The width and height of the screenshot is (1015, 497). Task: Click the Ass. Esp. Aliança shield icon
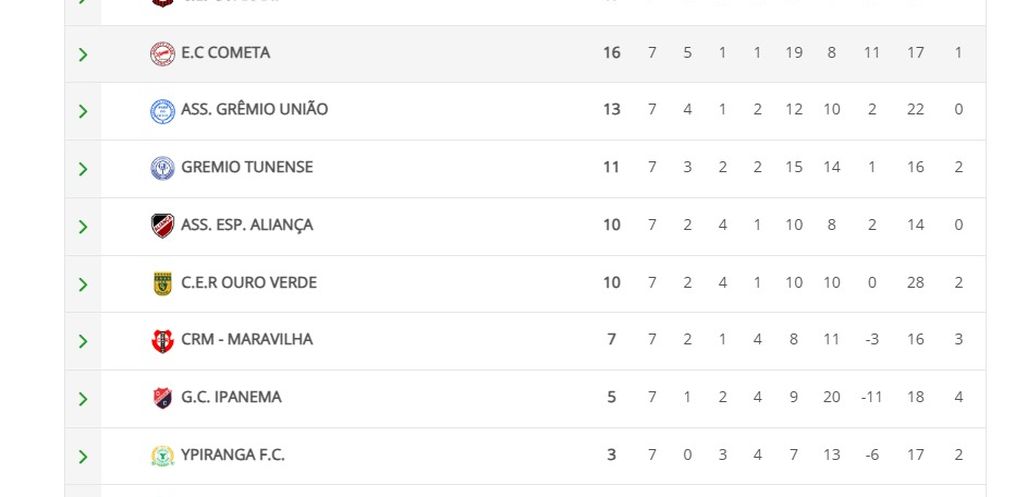[162, 226]
